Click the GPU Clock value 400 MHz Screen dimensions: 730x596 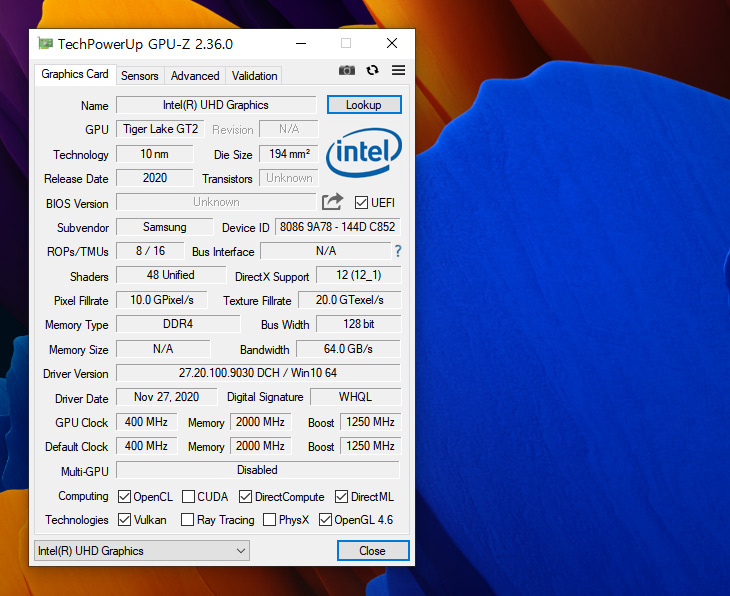146,422
